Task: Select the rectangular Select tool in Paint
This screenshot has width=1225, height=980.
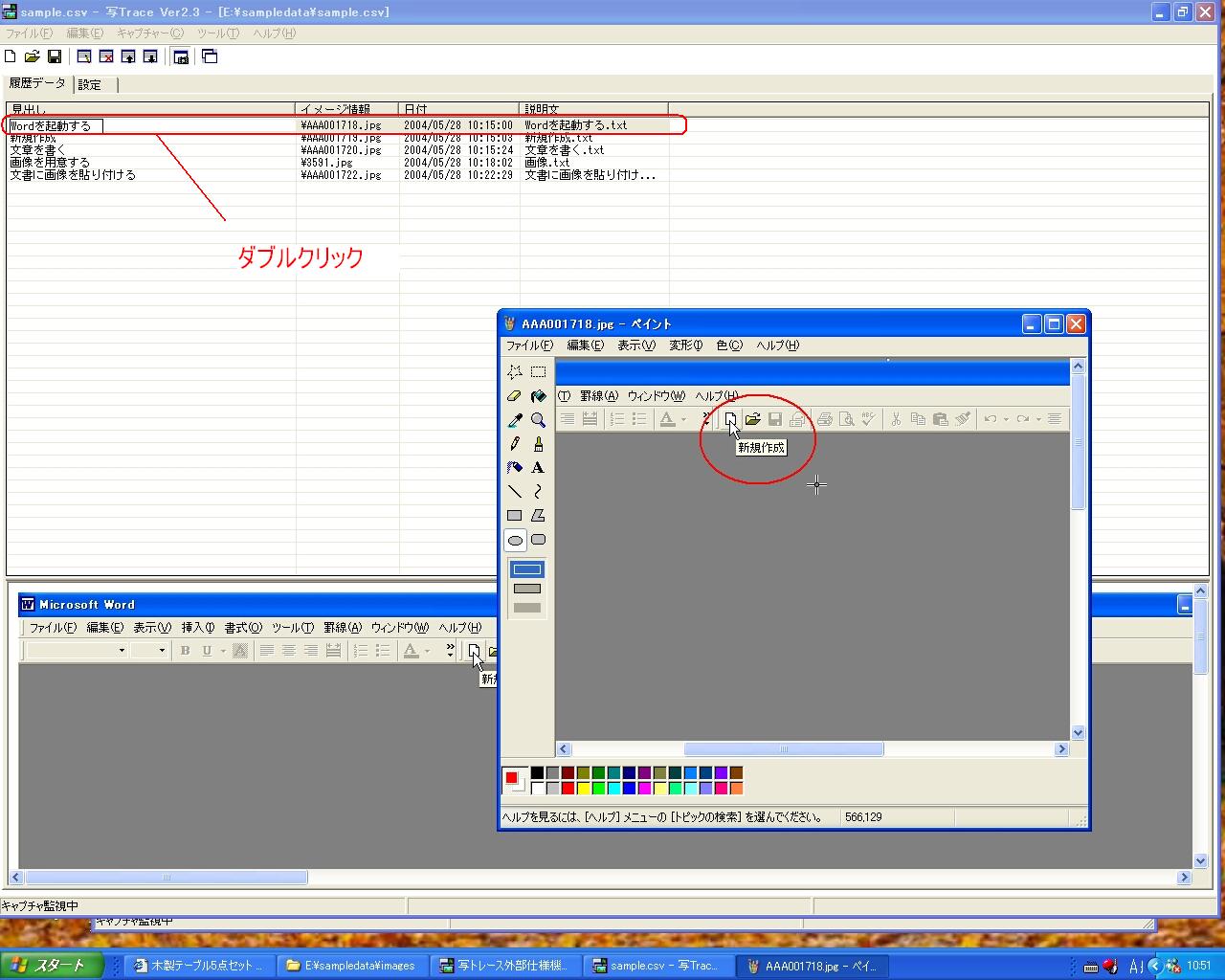Action: (x=539, y=371)
